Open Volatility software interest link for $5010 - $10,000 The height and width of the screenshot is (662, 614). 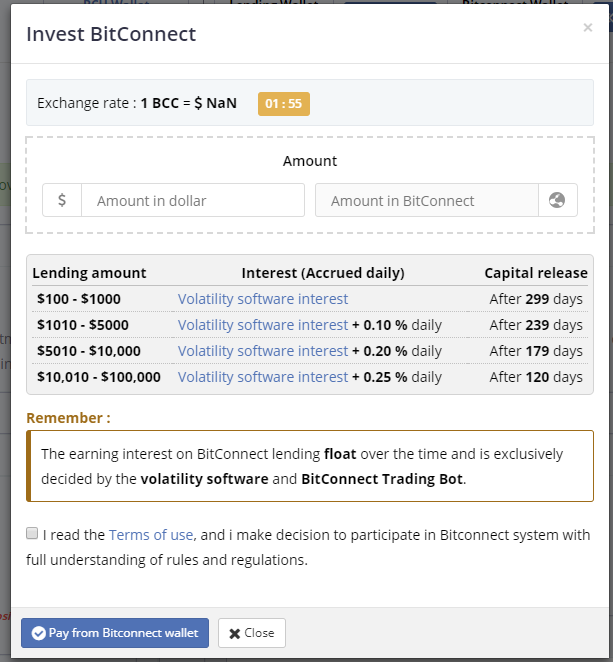click(263, 351)
